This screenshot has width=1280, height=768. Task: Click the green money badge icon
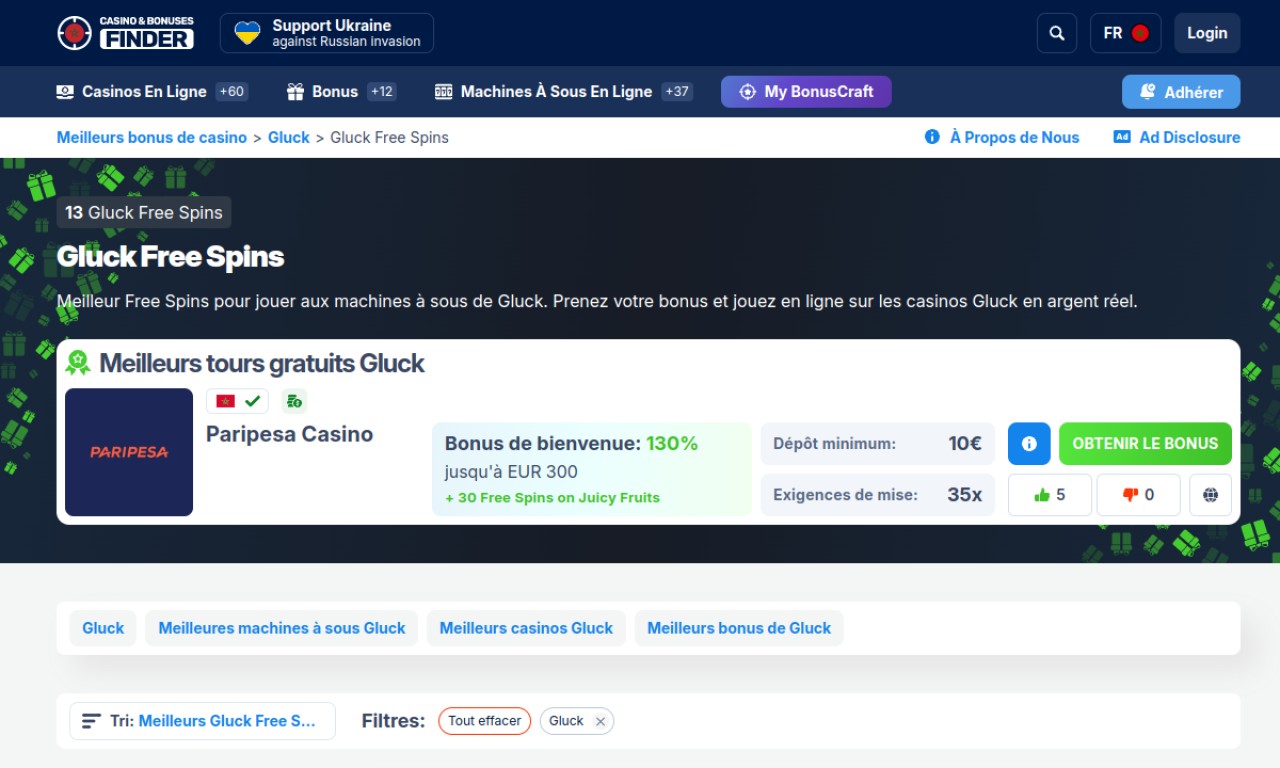[294, 401]
